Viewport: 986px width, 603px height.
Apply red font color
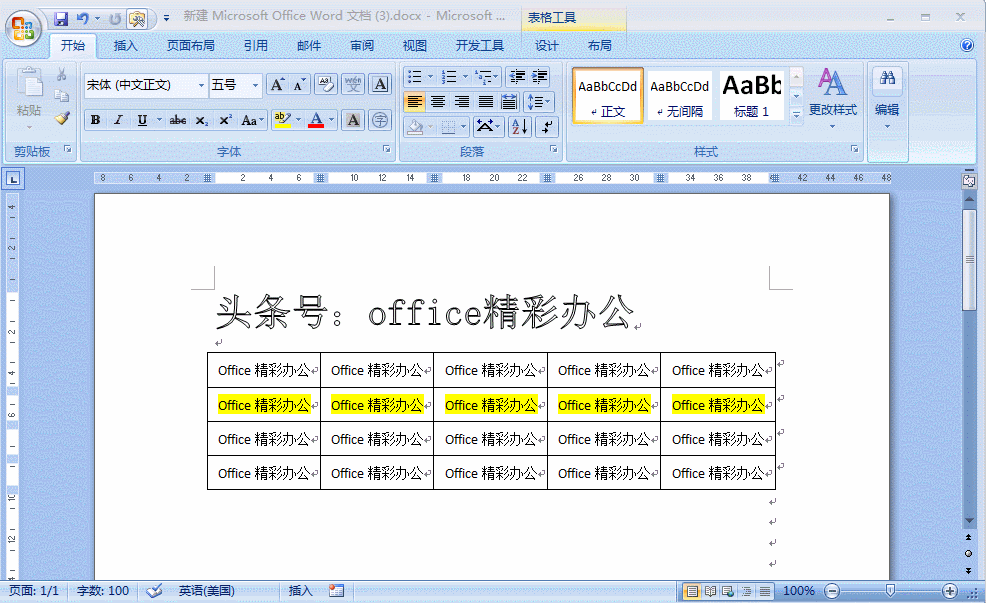click(316, 120)
